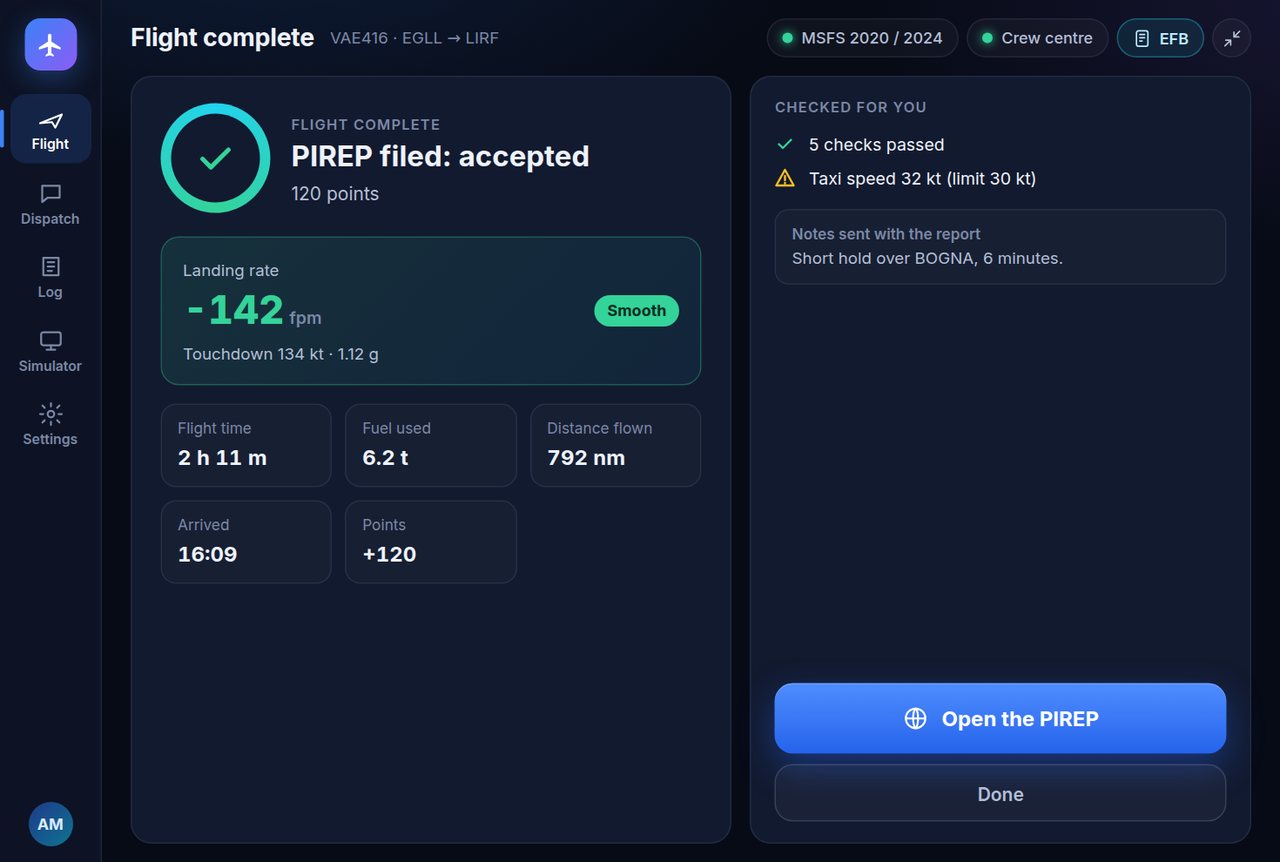Open the Flight section in sidebar

(50, 129)
